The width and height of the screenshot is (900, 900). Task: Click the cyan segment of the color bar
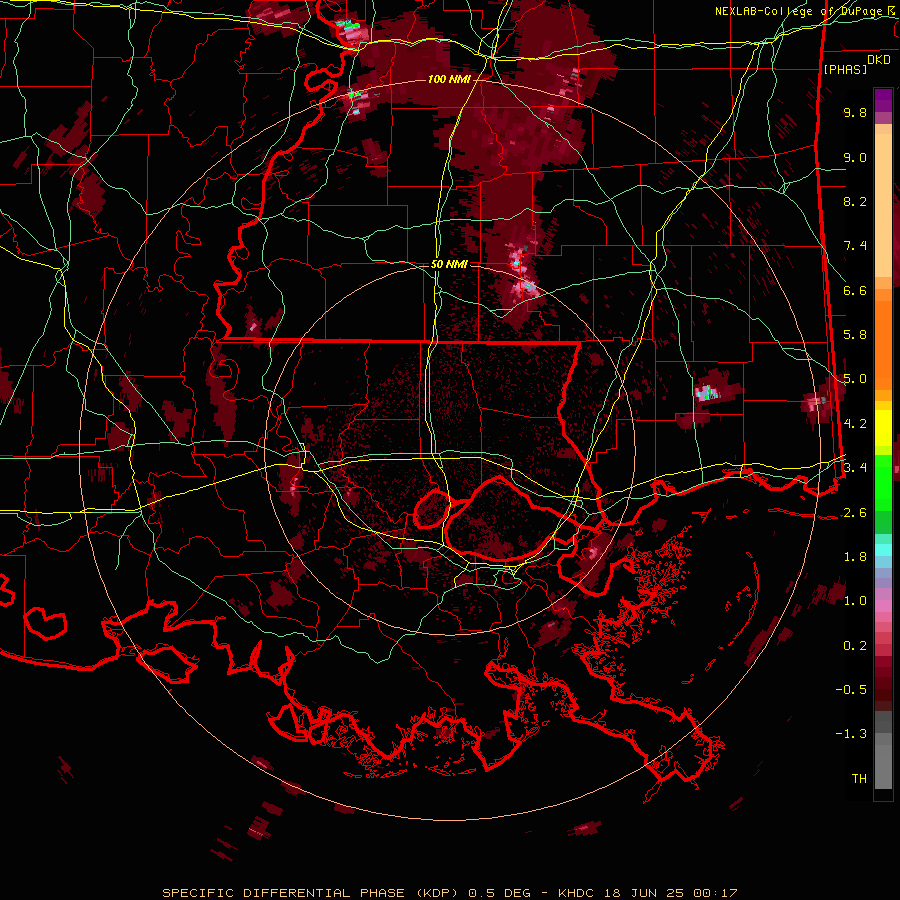pos(883,550)
